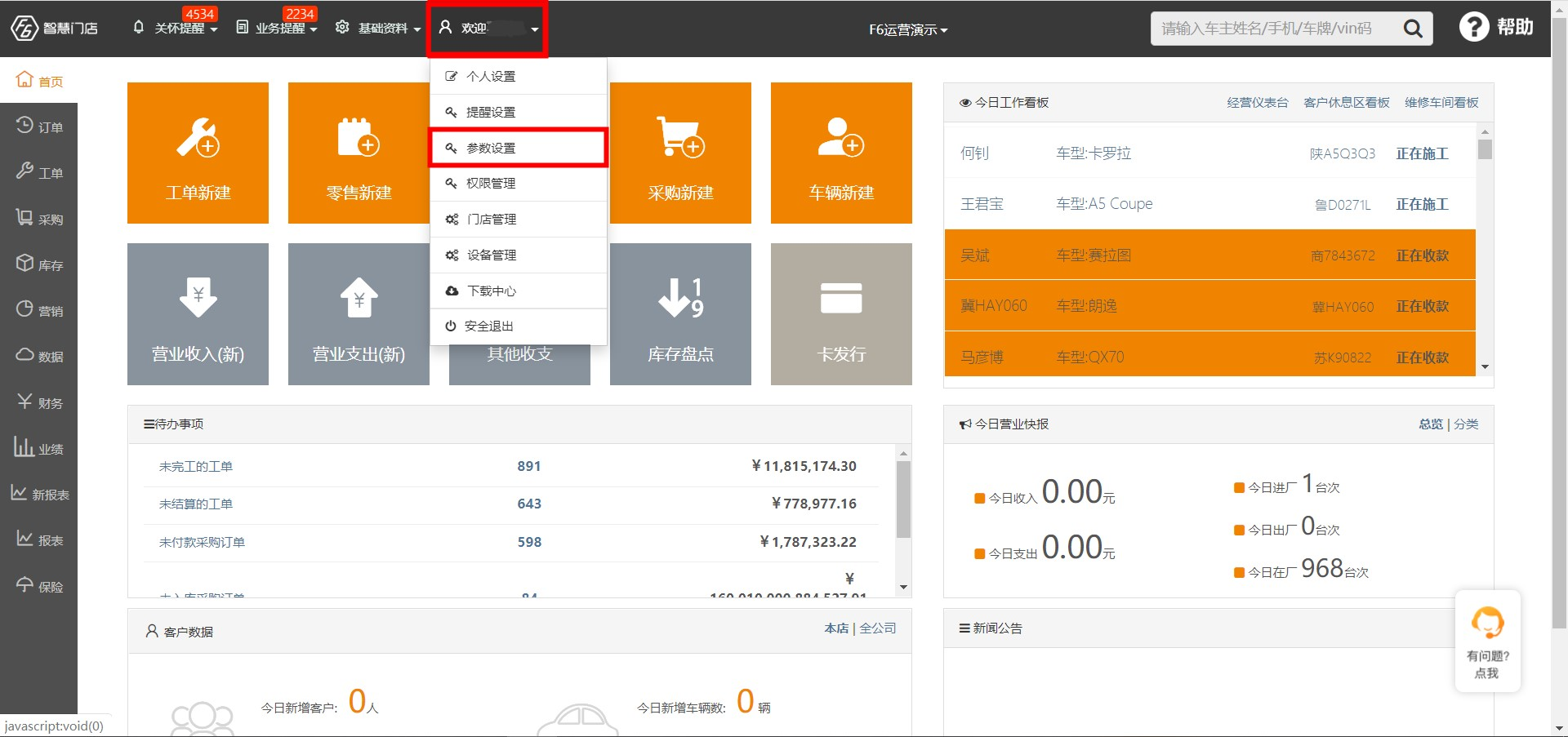The image size is (1568, 737).
Task: Click the 采购新建 cart tile
Action: coord(680,153)
